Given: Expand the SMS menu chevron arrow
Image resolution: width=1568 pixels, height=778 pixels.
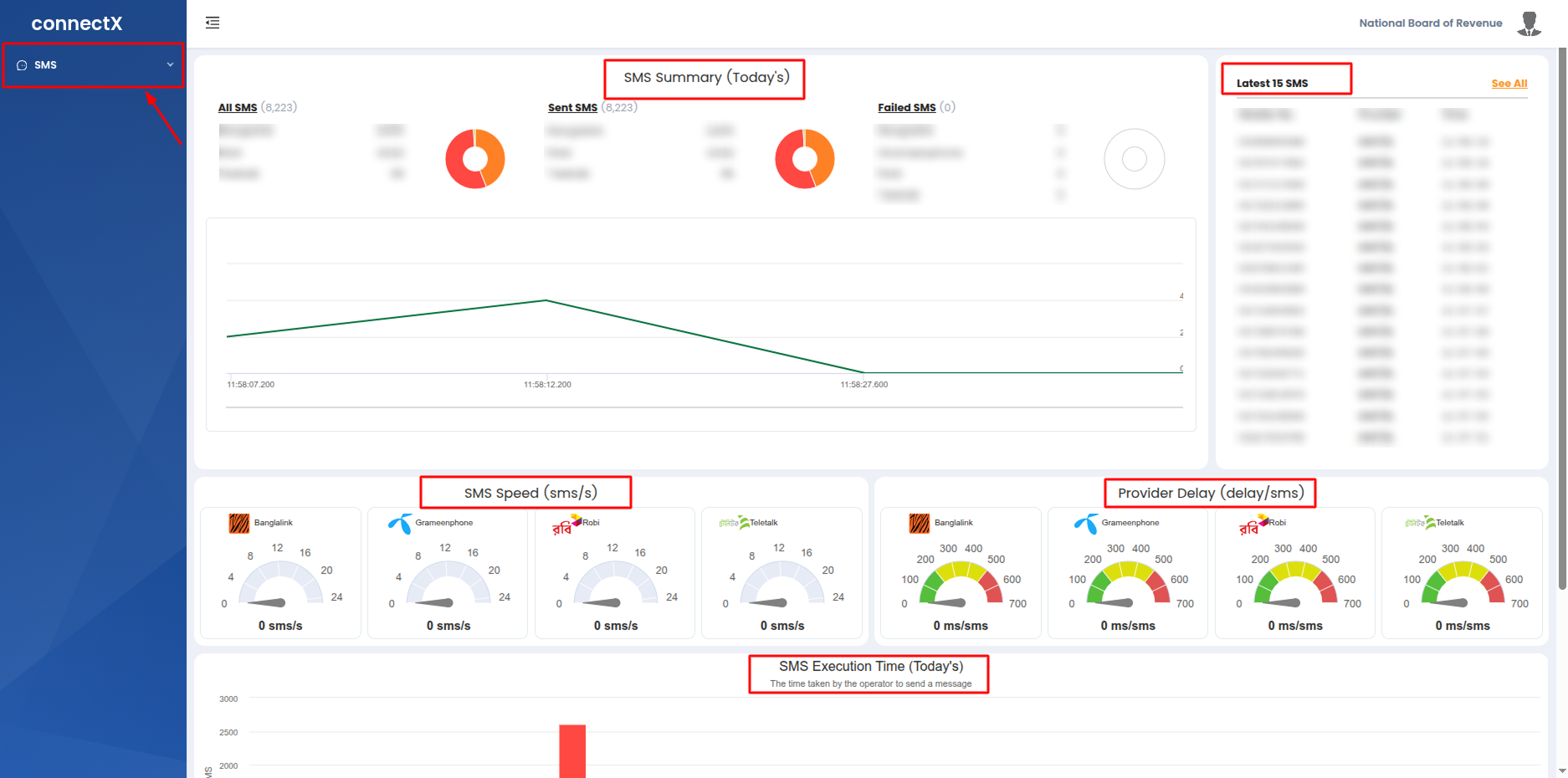Looking at the screenshot, I should pyautogui.click(x=170, y=65).
